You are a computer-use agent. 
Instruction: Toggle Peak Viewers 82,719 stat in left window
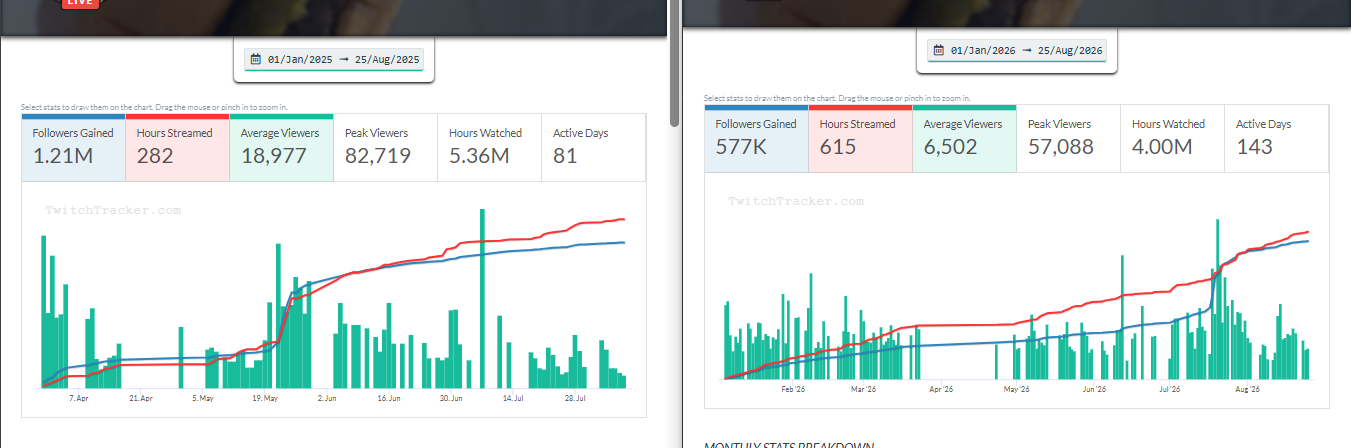pos(385,147)
